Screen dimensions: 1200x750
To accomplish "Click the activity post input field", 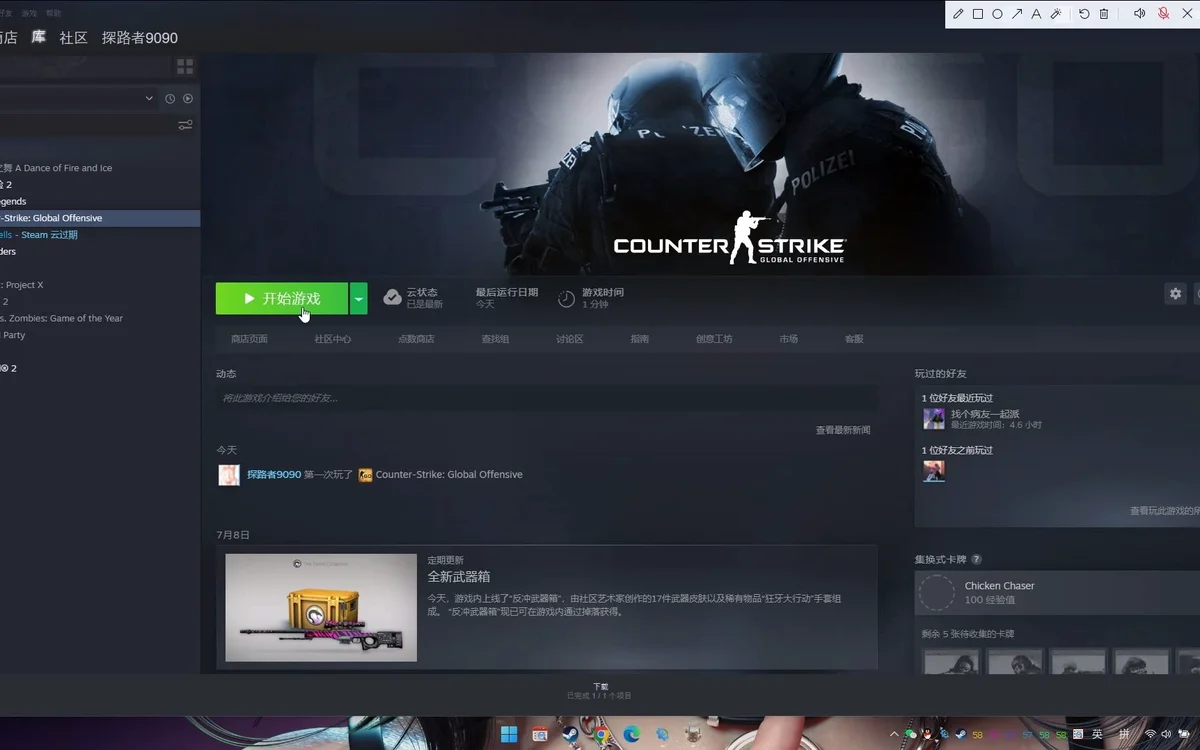I will click(547, 398).
